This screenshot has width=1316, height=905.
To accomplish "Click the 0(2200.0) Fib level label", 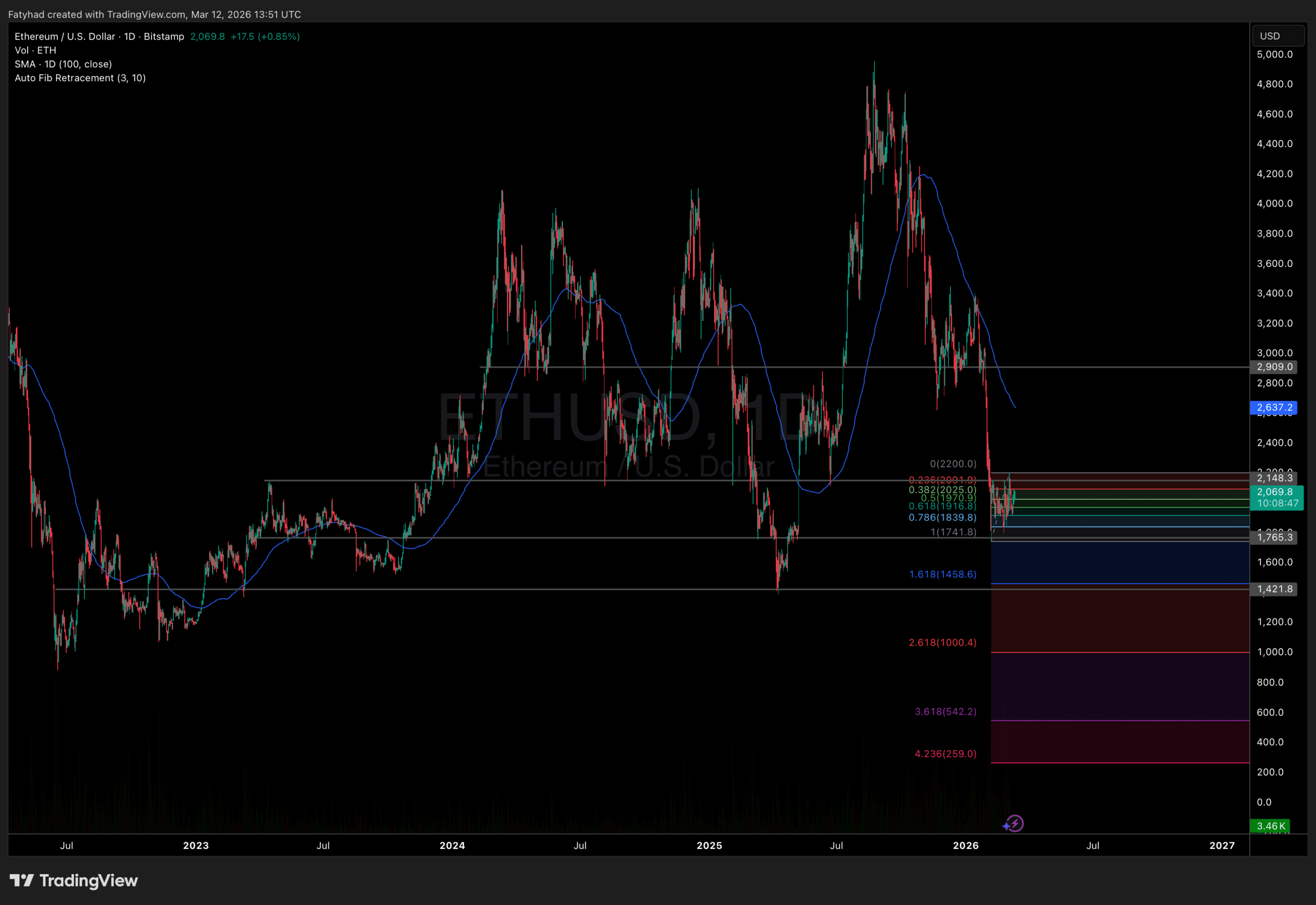I will pyautogui.click(x=953, y=464).
